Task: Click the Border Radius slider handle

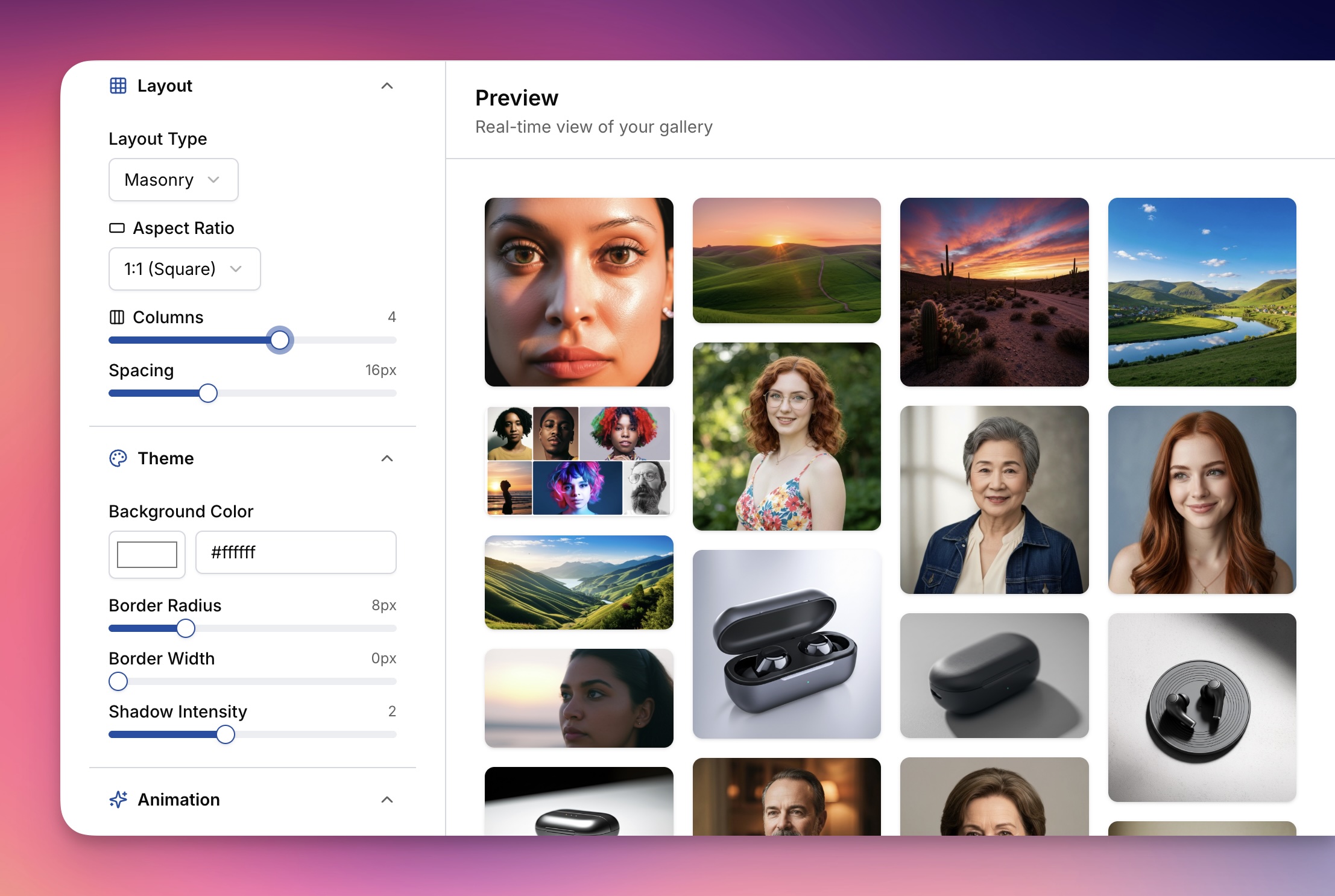Action: coord(186,628)
